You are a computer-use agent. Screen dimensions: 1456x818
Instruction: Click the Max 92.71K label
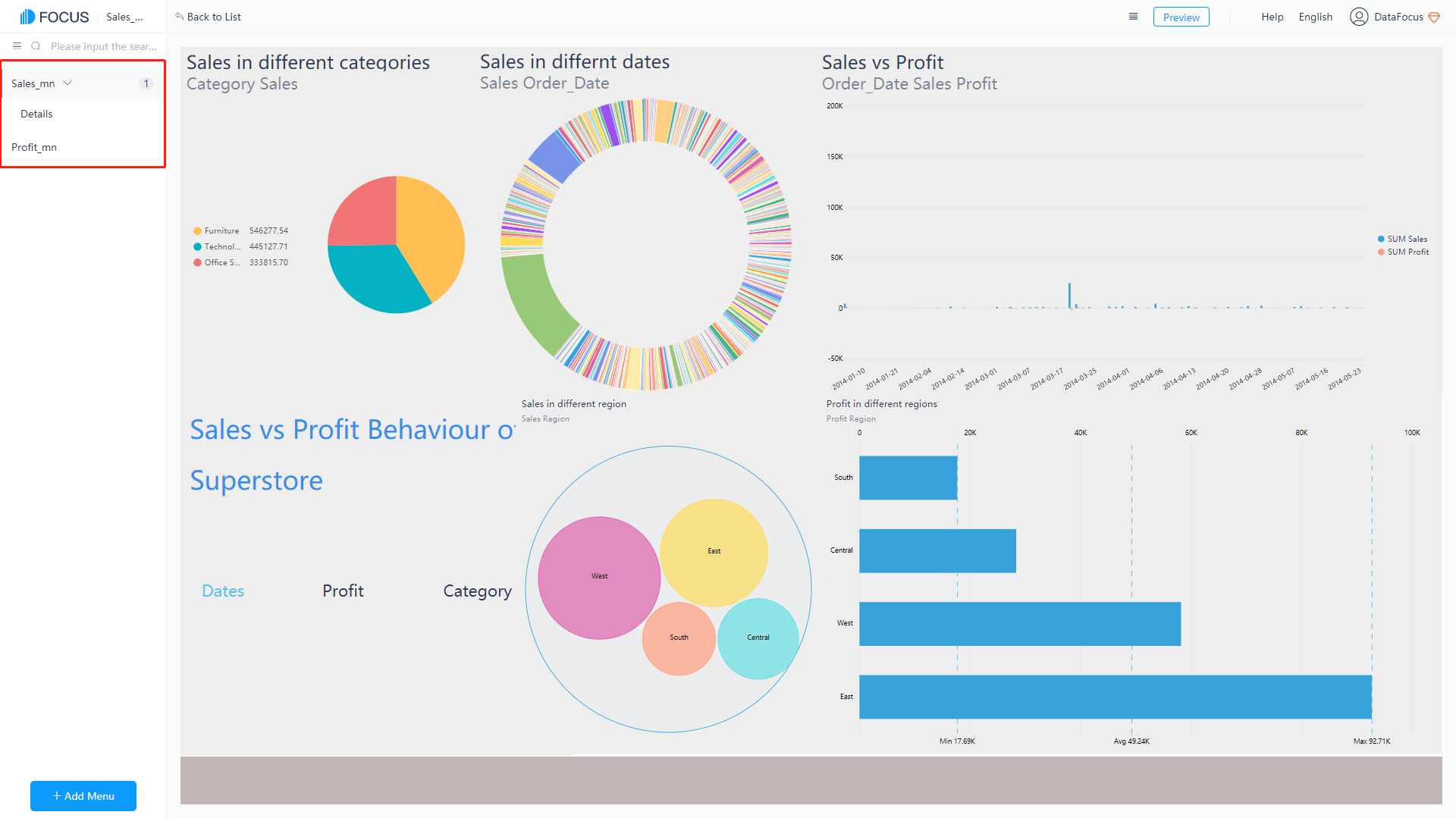pos(1372,741)
